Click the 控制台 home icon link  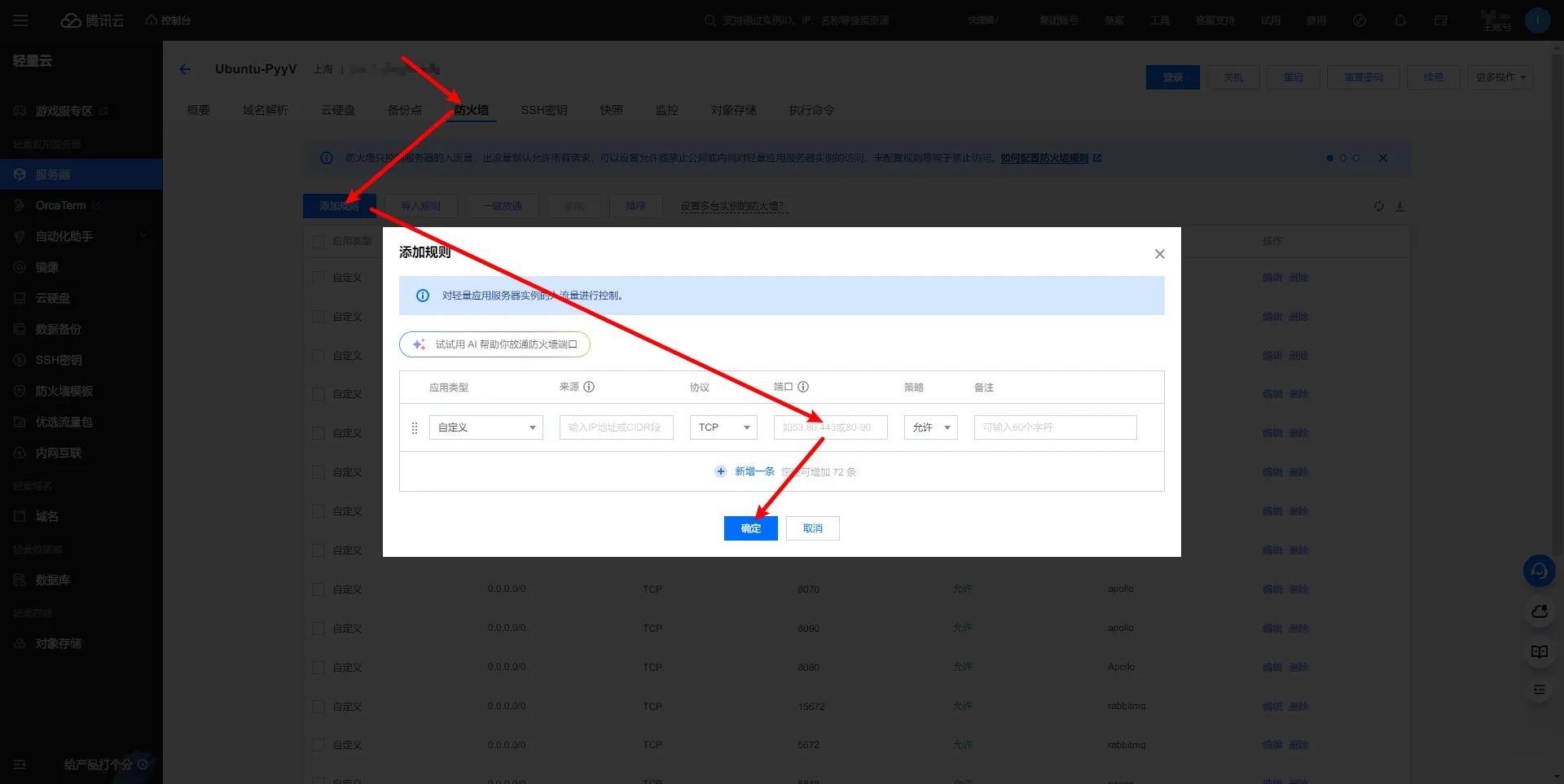tap(168, 20)
